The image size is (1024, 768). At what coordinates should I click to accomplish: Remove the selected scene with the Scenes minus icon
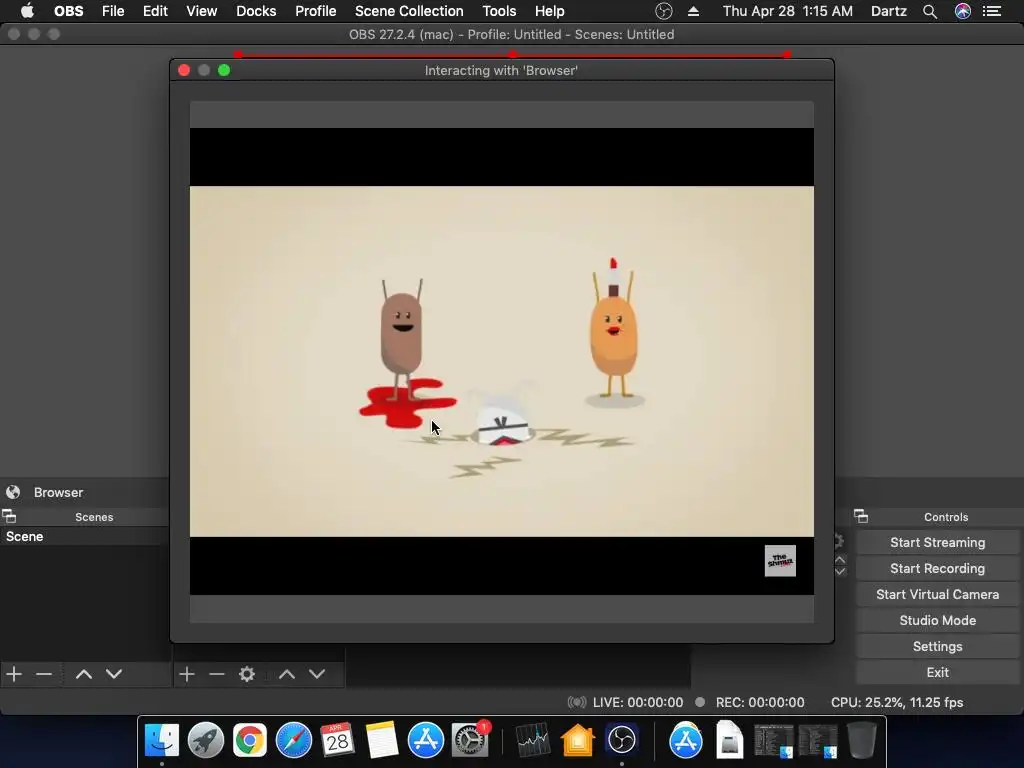coord(44,673)
